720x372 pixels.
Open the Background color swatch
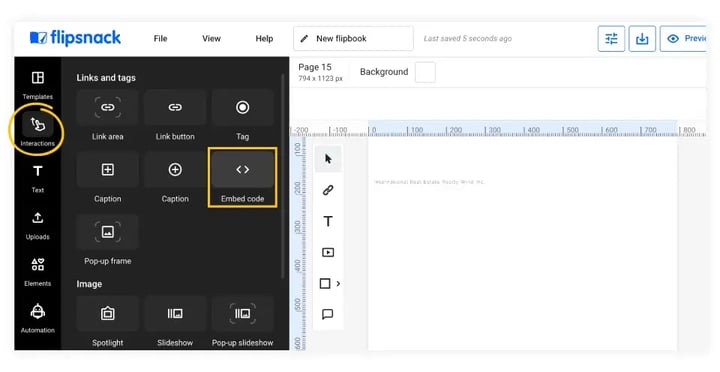425,72
